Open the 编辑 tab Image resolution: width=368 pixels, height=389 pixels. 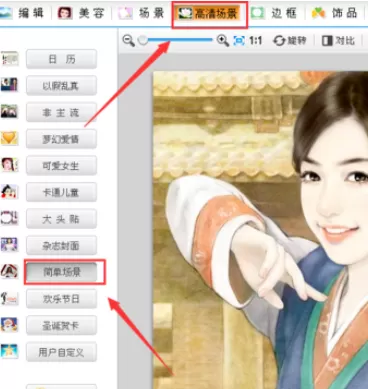point(22,13)
